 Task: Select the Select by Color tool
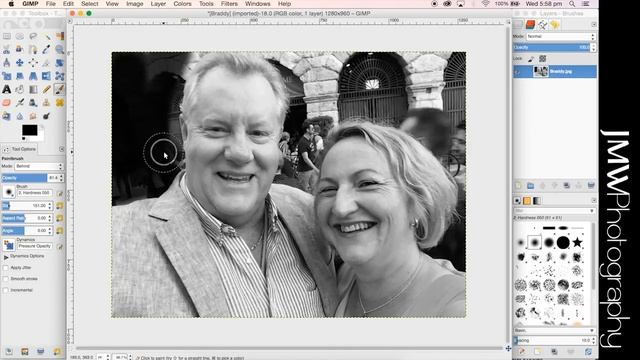60,37
